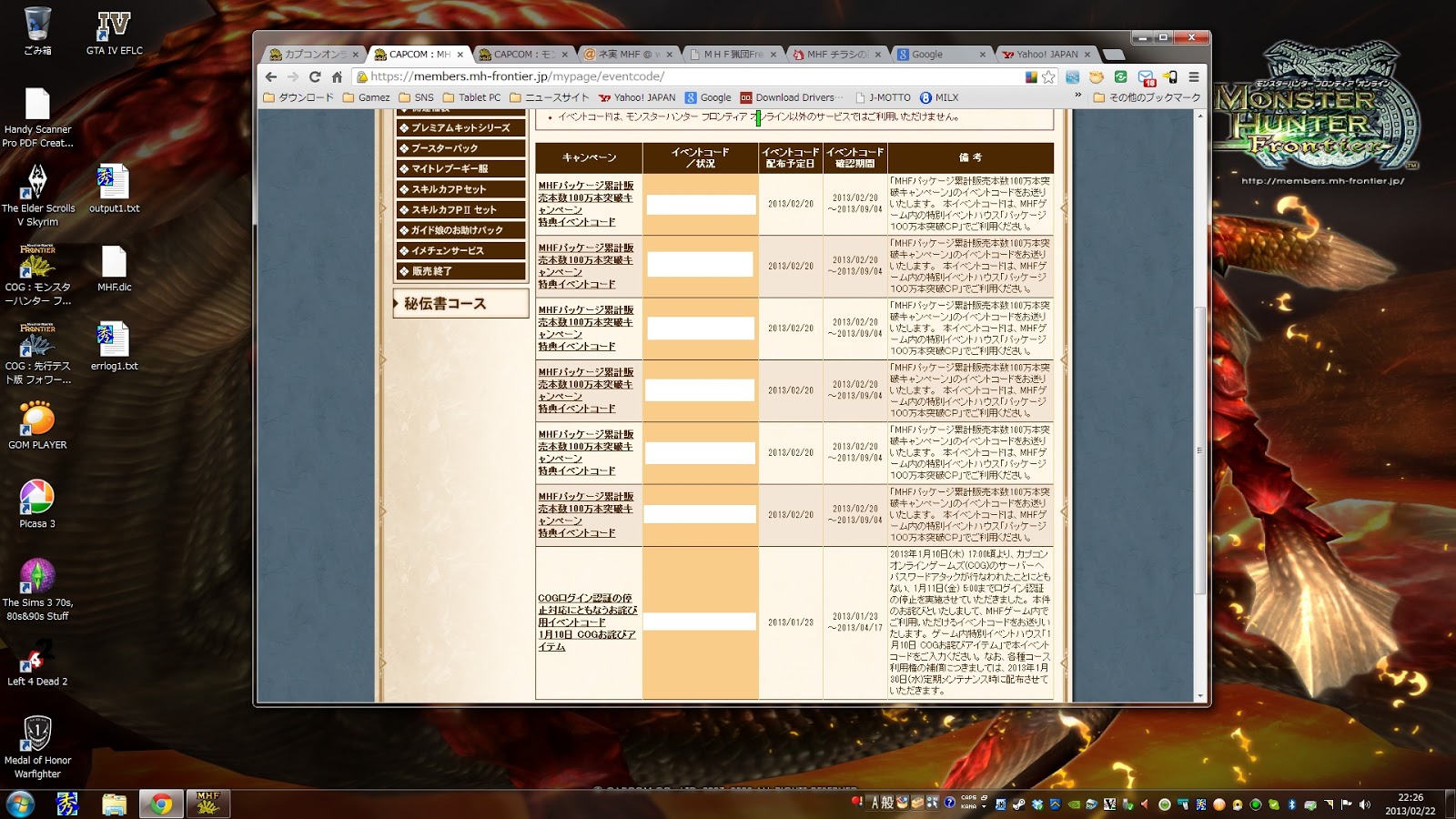This screenshot has width=1456, height=819.
Task: Select the ごみ箱 recycle bin desktop icon
Action: pyautogui.click(x=37, y=32)
